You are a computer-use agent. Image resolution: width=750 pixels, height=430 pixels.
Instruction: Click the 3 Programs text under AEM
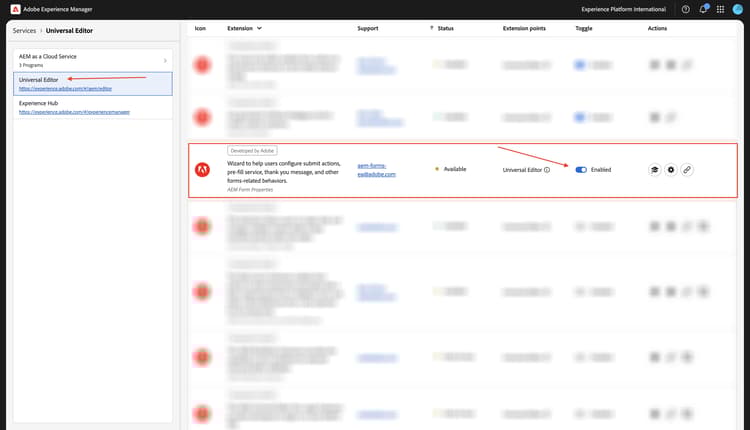[31, 65]
